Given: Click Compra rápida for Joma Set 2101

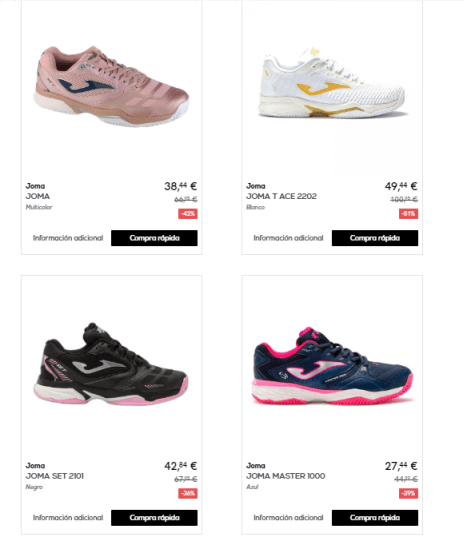Looking at the screenshot, I should (154, 518).
